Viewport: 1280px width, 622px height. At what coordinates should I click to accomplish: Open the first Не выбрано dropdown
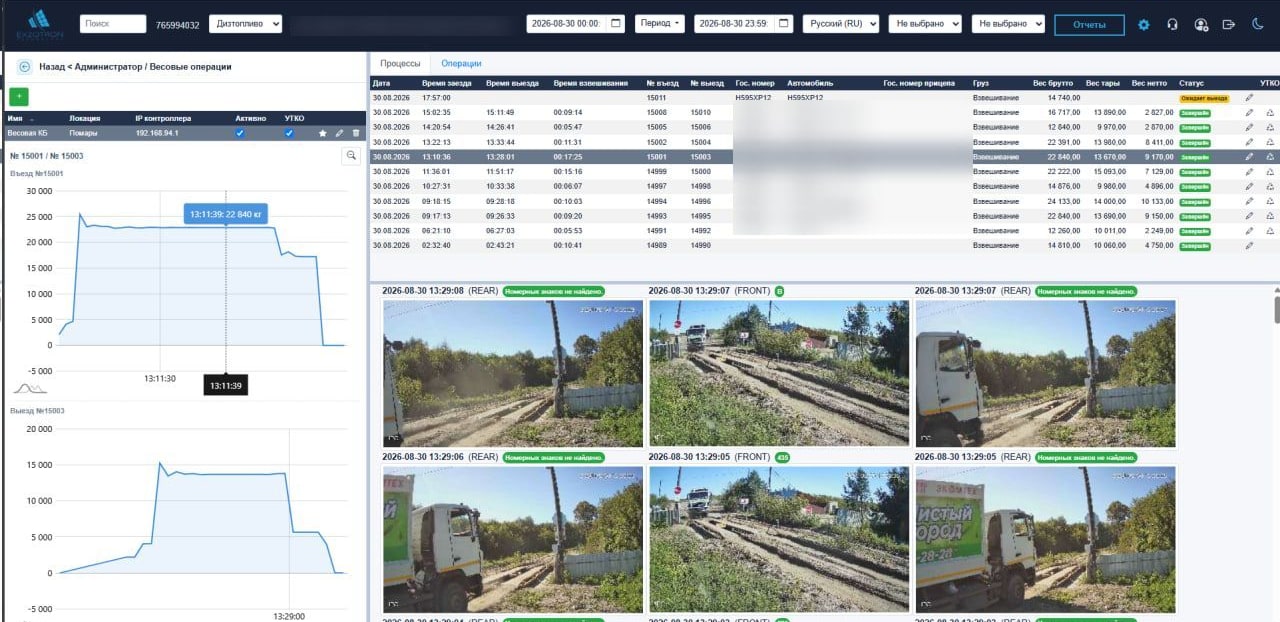925,23
